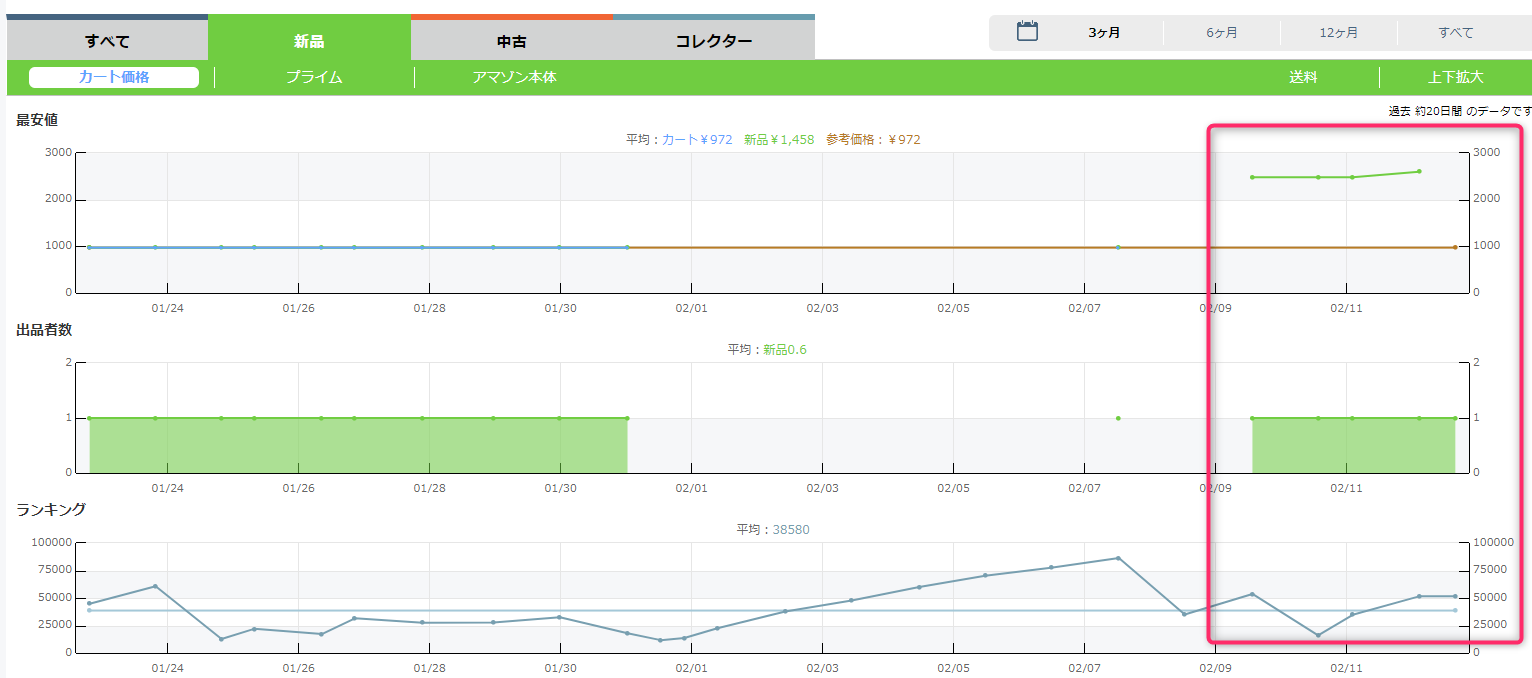The height and width of the screenshot is (678, 1532).
Task: Click the highest peak point in ランキング chart
Action: coord(1117,558)
